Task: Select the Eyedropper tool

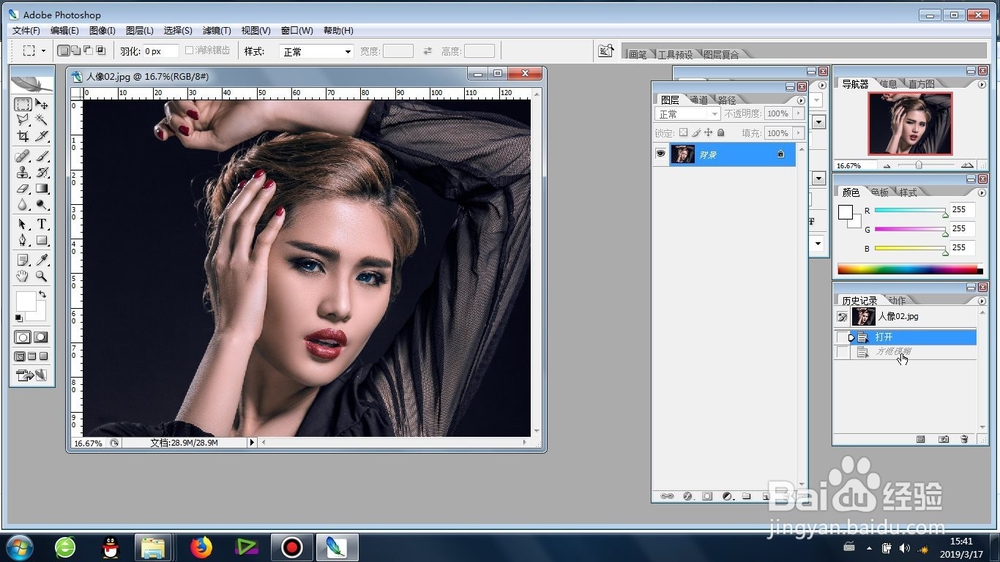Action: [x=41, y=260]
